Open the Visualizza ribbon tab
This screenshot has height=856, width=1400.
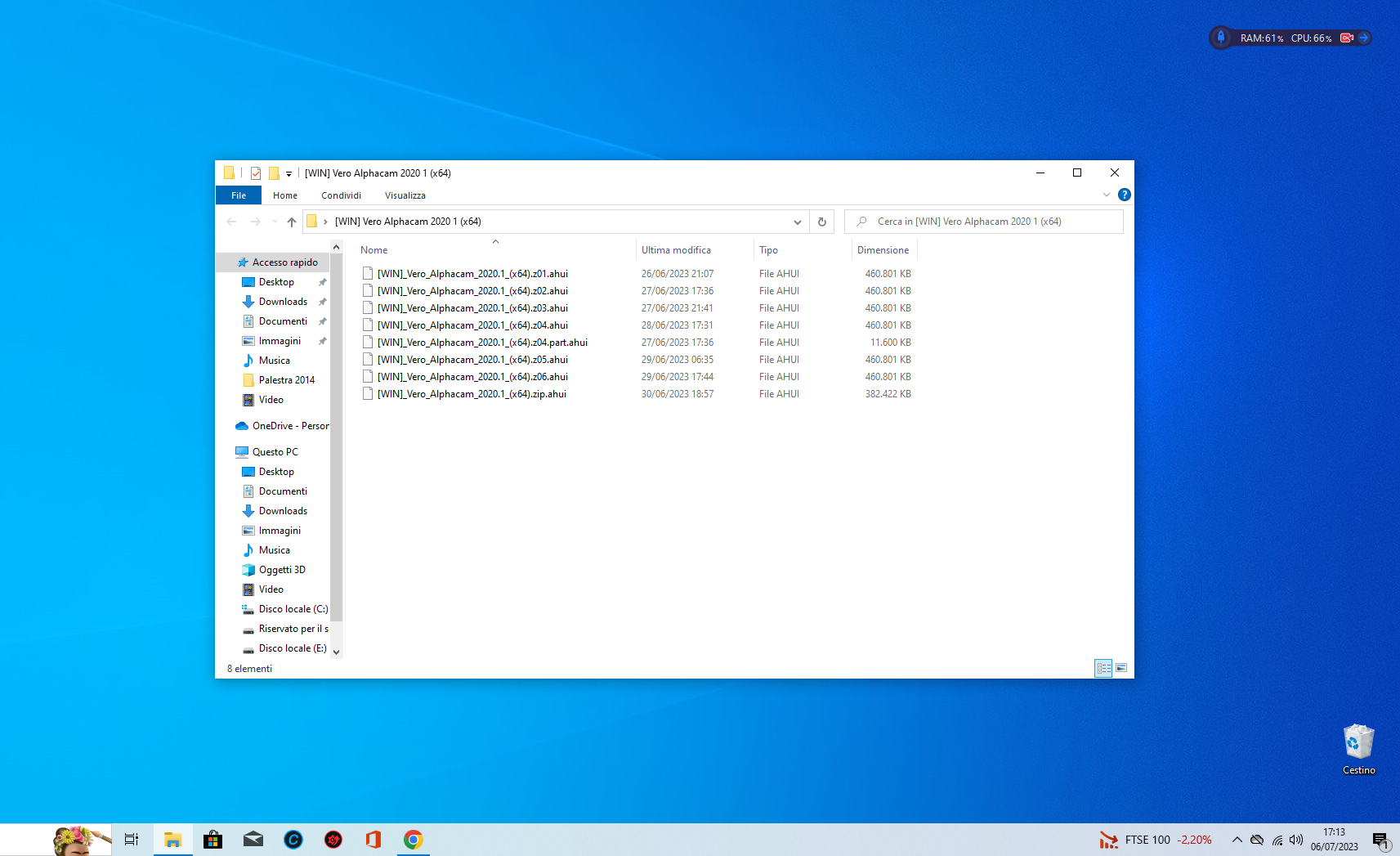(405, 195)
